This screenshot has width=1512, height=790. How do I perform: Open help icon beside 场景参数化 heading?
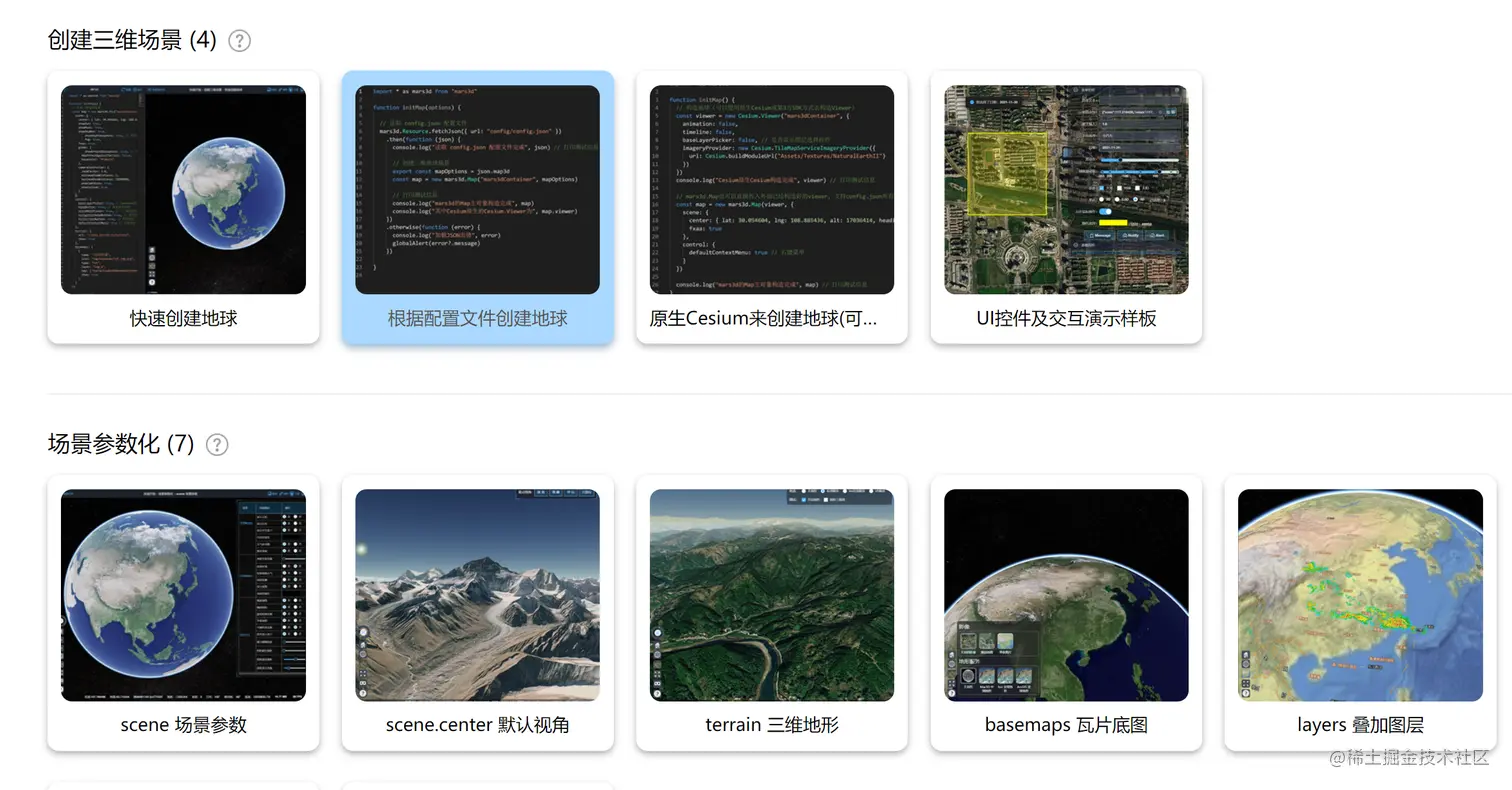coord(217,445)
